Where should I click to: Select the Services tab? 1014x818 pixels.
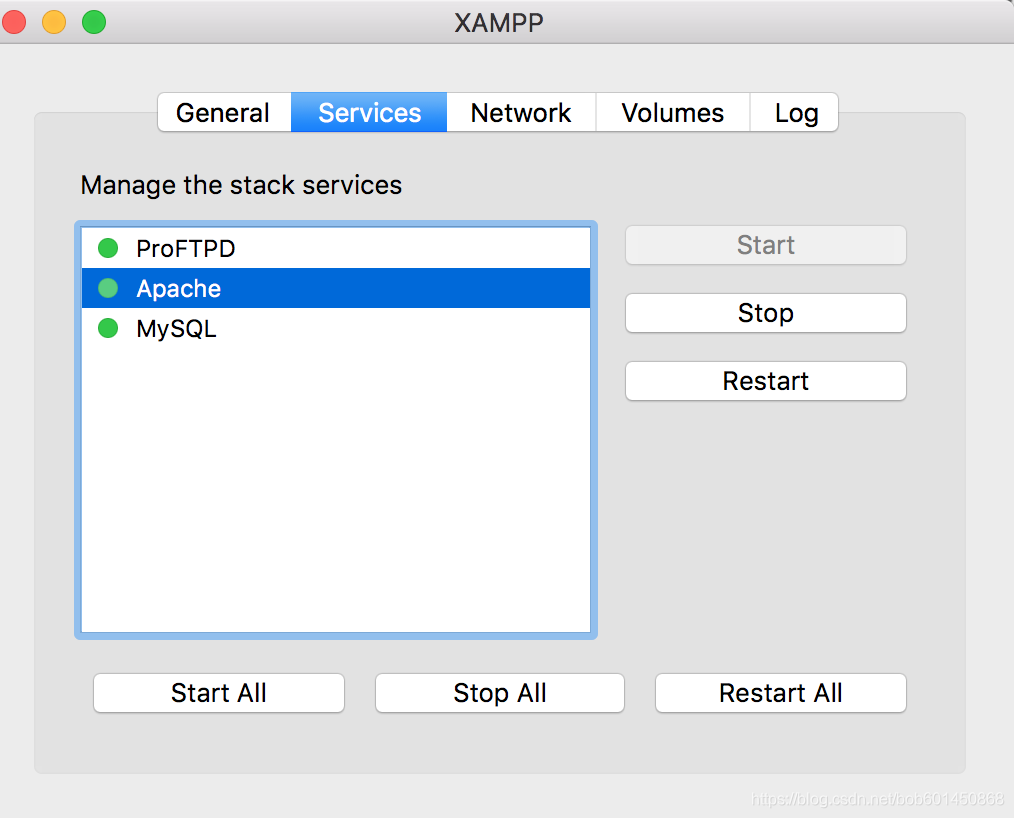pos(369,113)
